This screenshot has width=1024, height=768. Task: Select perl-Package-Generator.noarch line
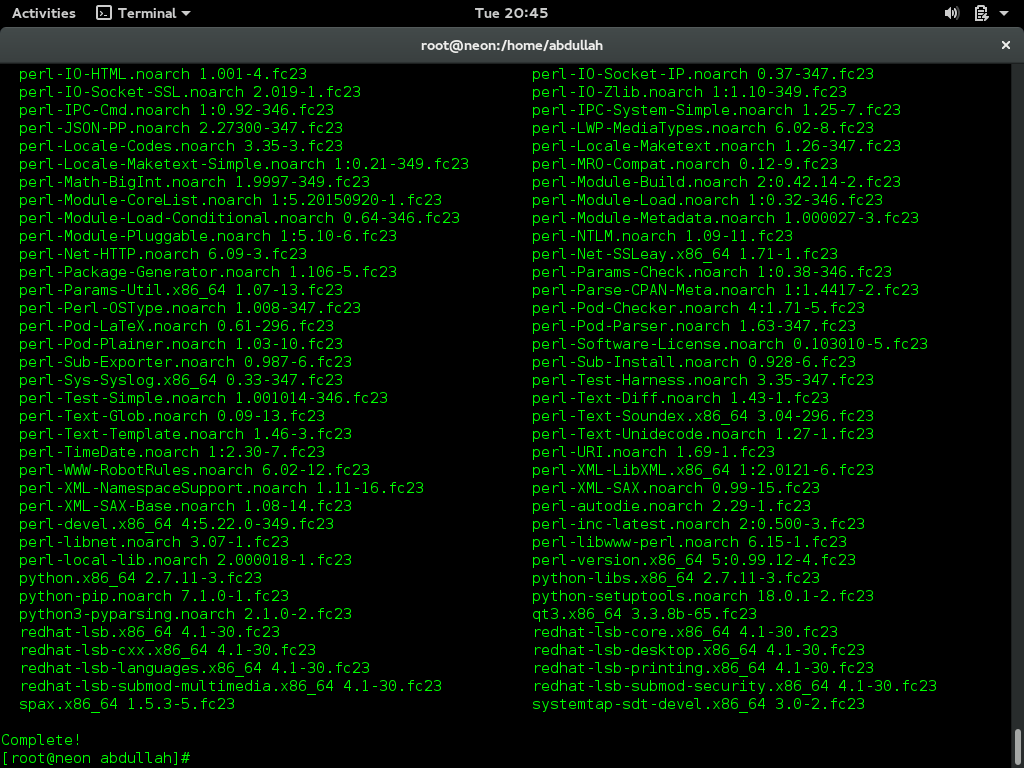click(x=208, y=272)
